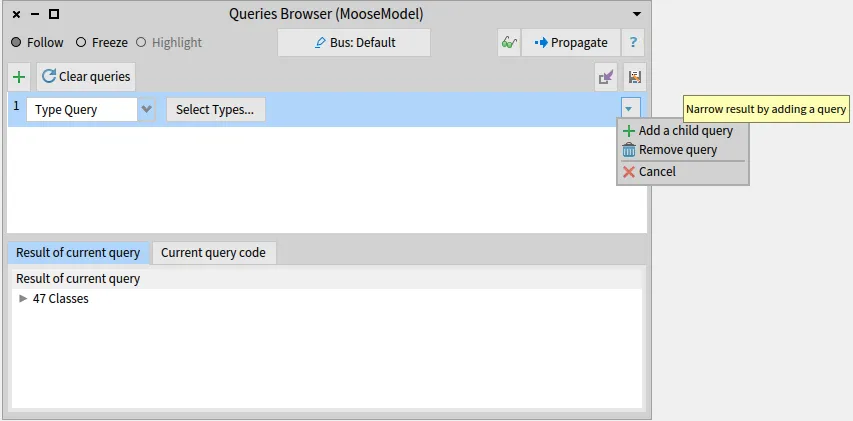Close the Queries Browser window
Image resolution: width=853 pixels, height=421 pixels.
pyautogui.click(x=16, y=14)
